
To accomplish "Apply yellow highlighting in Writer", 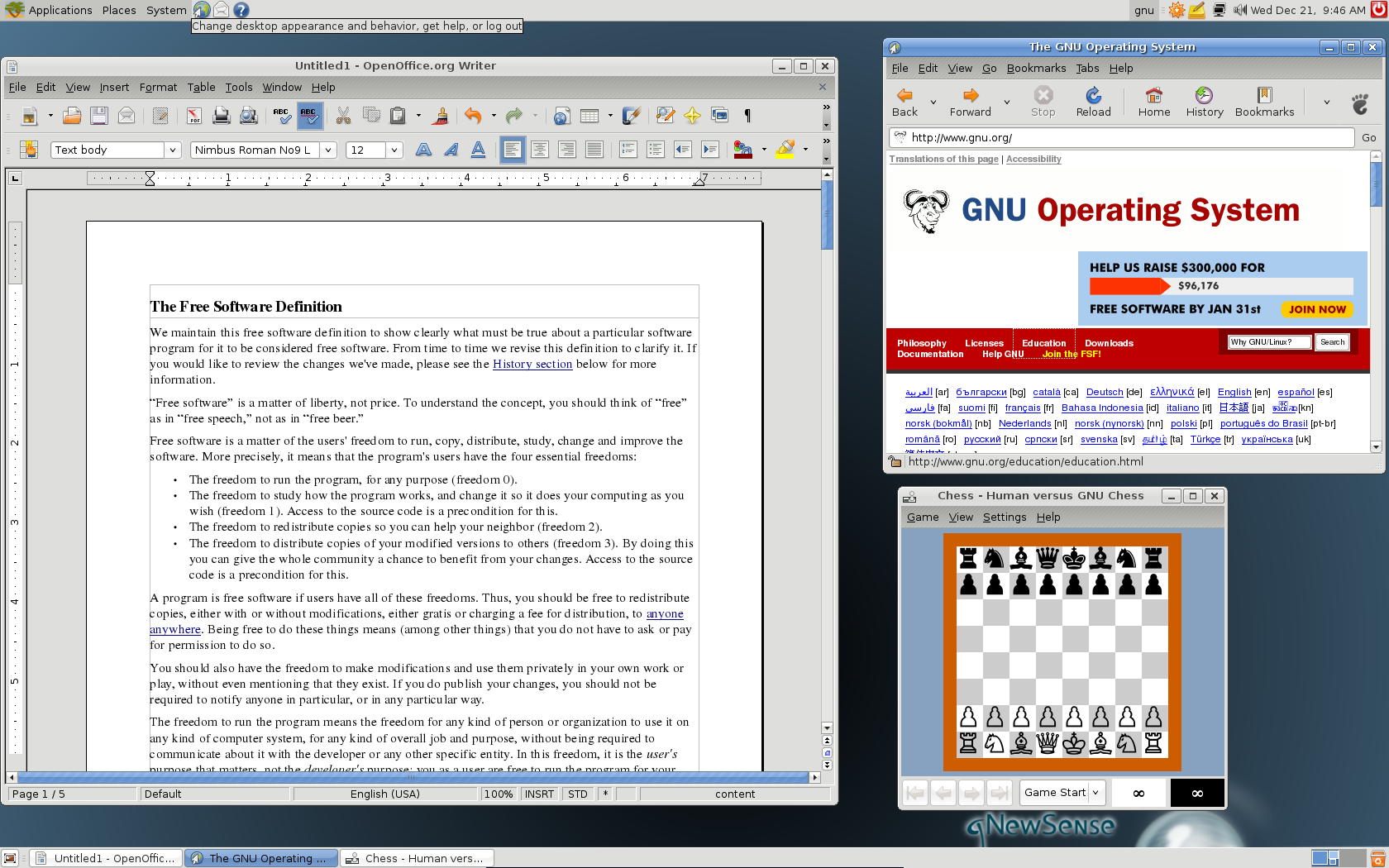I will tap(785, 150).
